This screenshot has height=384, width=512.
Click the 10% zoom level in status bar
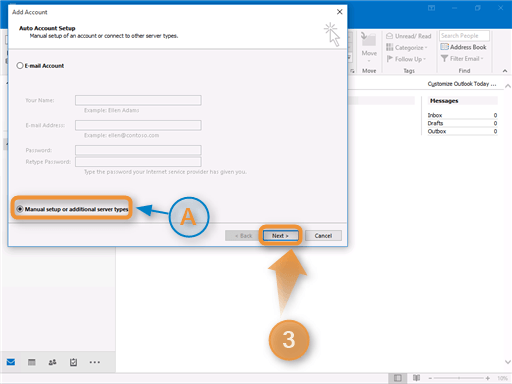(503, 378)
